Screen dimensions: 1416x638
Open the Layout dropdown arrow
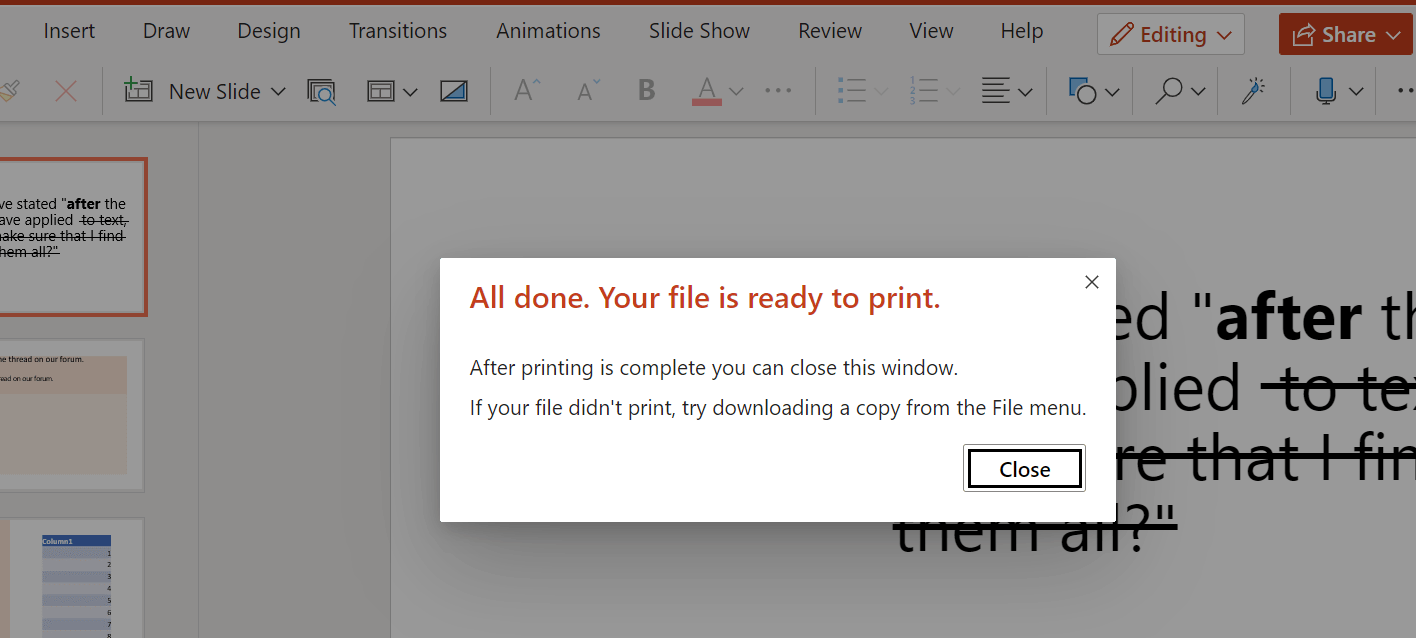coord(410,91)
